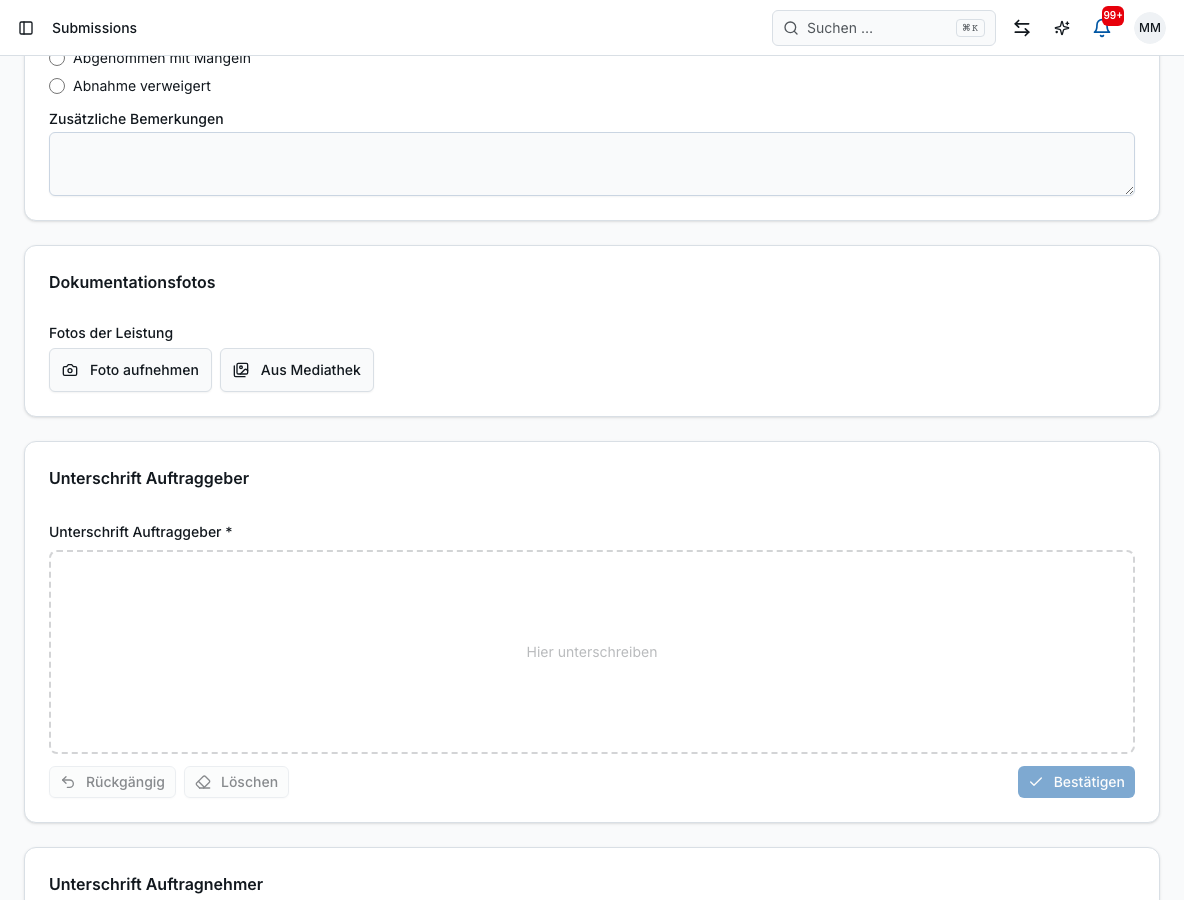Click the 'Aus Mediathek' button

click(297, 370)
